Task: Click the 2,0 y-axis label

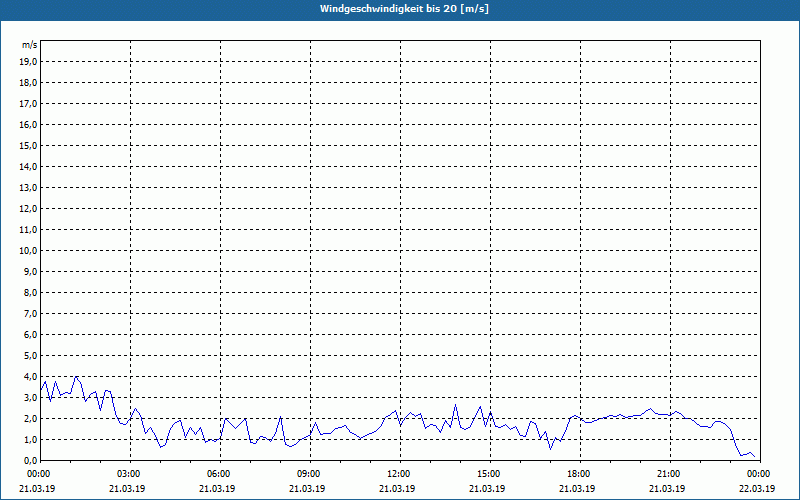Action: [32, 418]
